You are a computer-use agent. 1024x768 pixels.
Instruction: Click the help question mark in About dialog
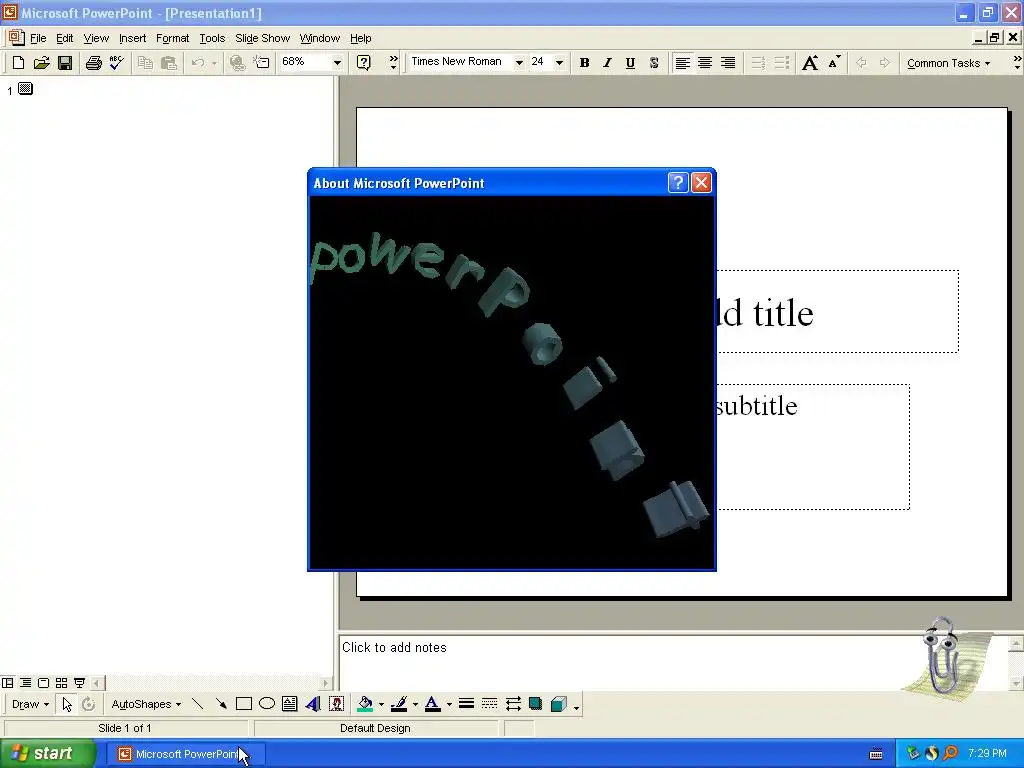click(x=678, y=183)
